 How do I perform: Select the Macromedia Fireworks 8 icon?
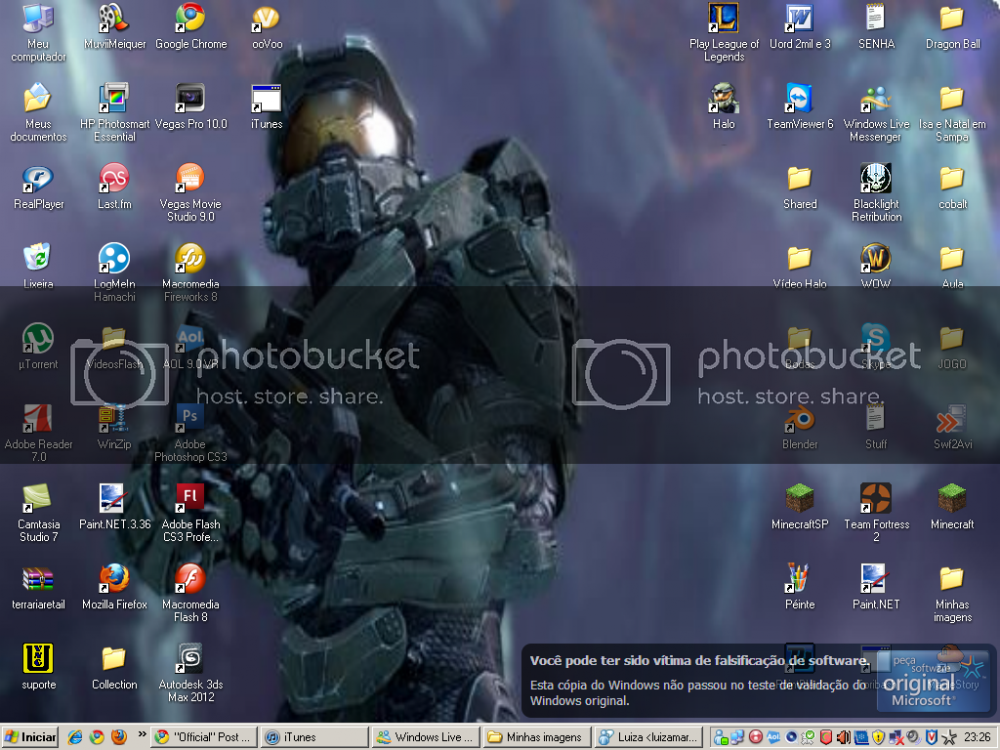(191, 273)
